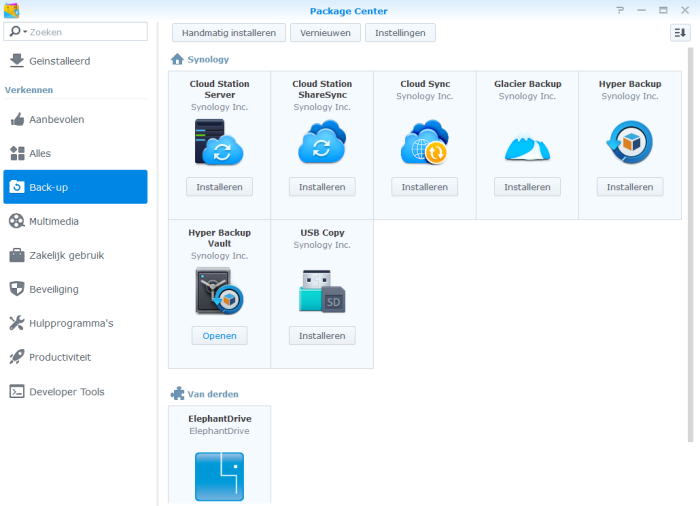
Task: Install Cloud Station Server
Action: (x=219, y=187)
